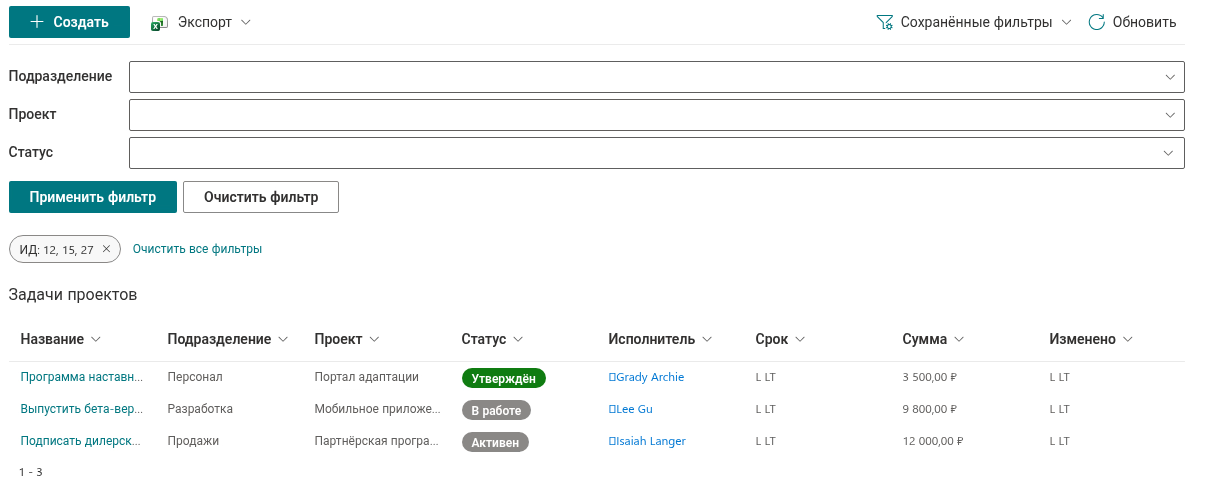Open the Grady Archie assignee link
The image size is (1210, 490).
point(650,377)
